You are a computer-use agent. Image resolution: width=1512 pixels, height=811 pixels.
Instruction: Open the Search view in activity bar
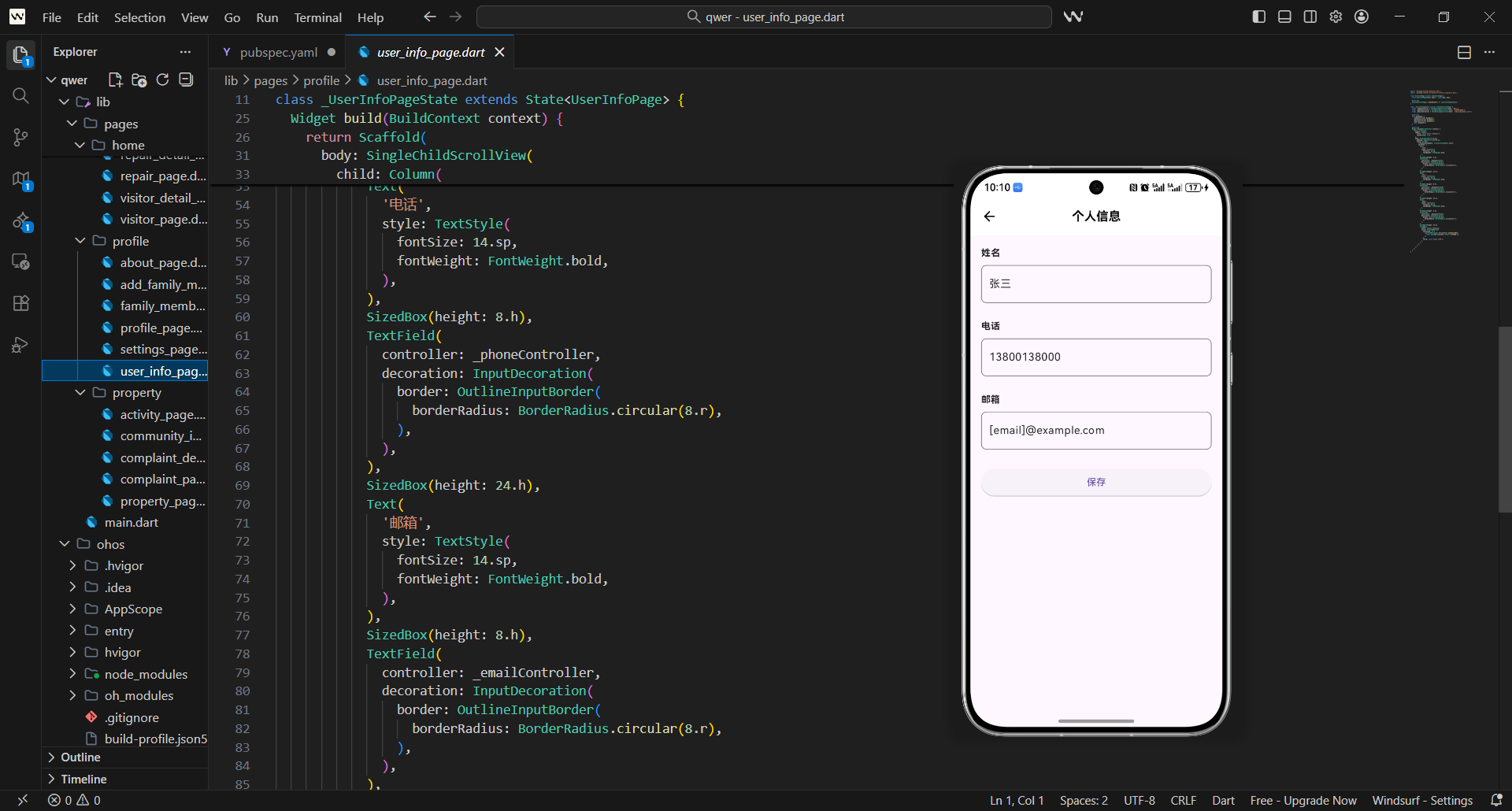(20, 96)
